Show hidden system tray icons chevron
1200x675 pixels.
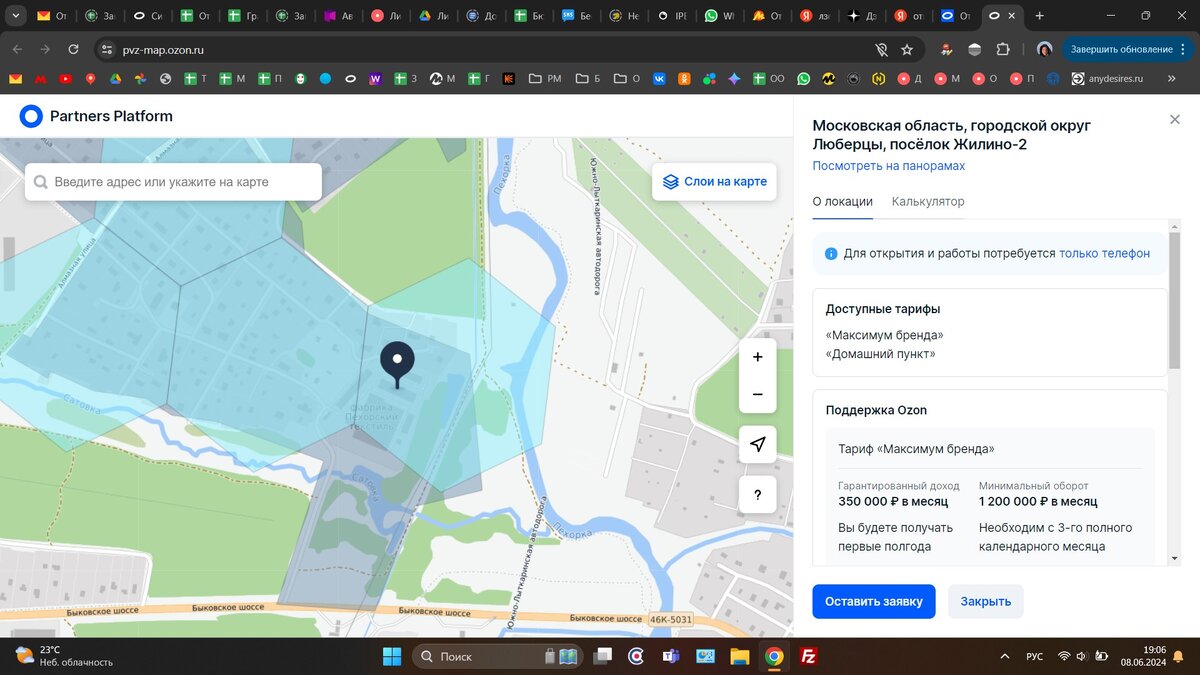click(x=1005, y=656)
